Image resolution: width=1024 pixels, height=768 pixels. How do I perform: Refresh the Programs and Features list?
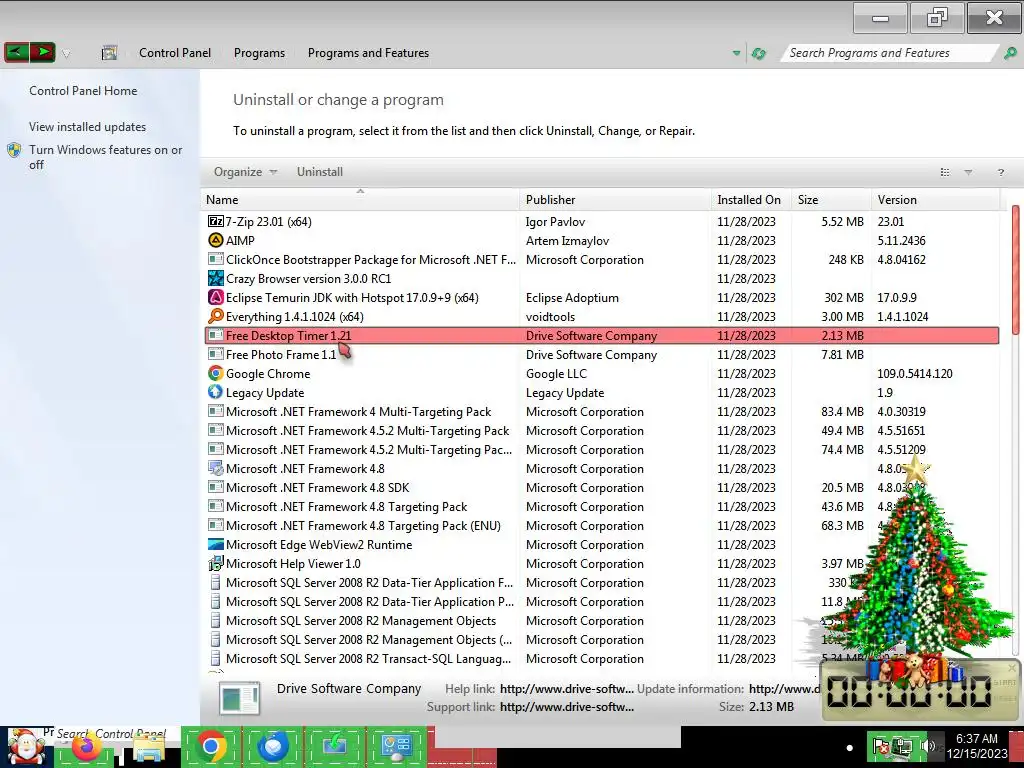[758, 53]
